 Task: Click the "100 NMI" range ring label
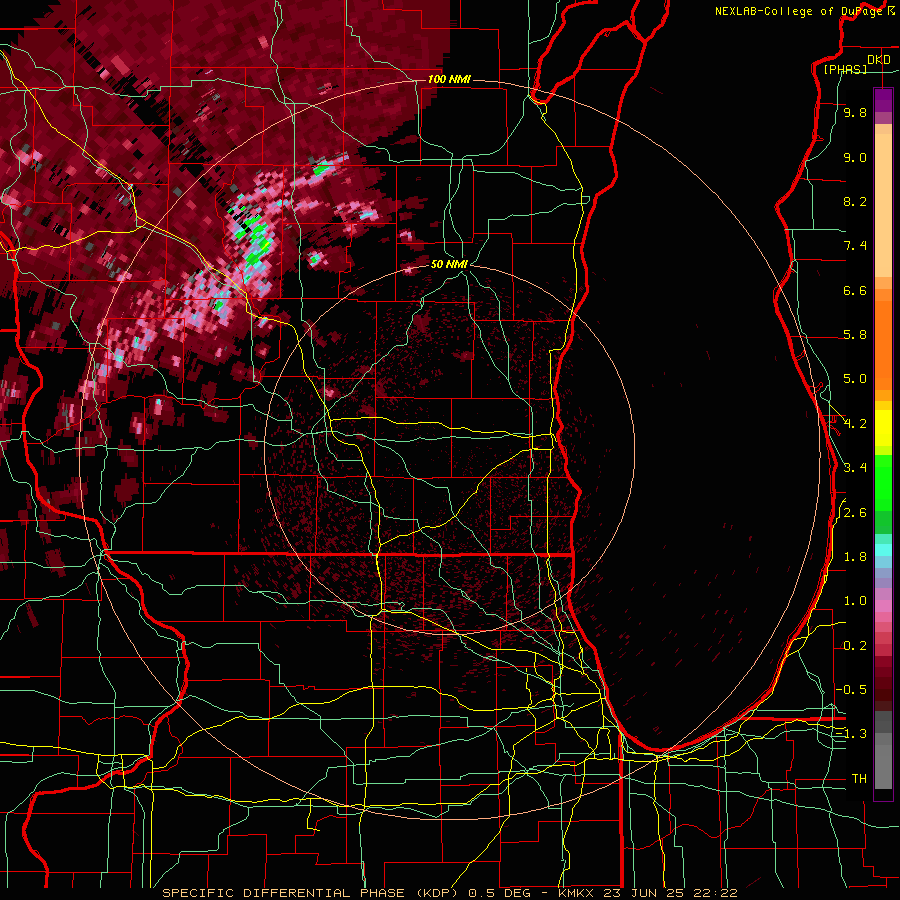(x=449, y=79)
